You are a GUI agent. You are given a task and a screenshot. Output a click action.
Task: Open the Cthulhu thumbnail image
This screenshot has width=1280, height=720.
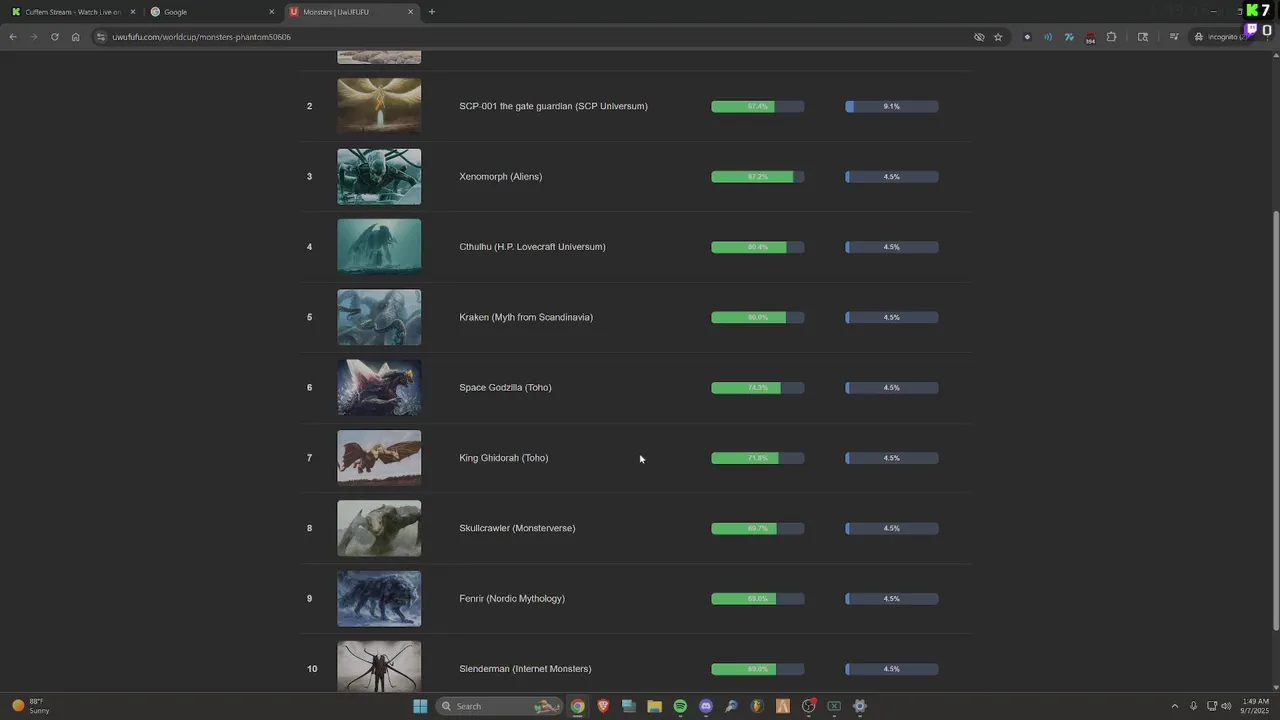(379, 247)
